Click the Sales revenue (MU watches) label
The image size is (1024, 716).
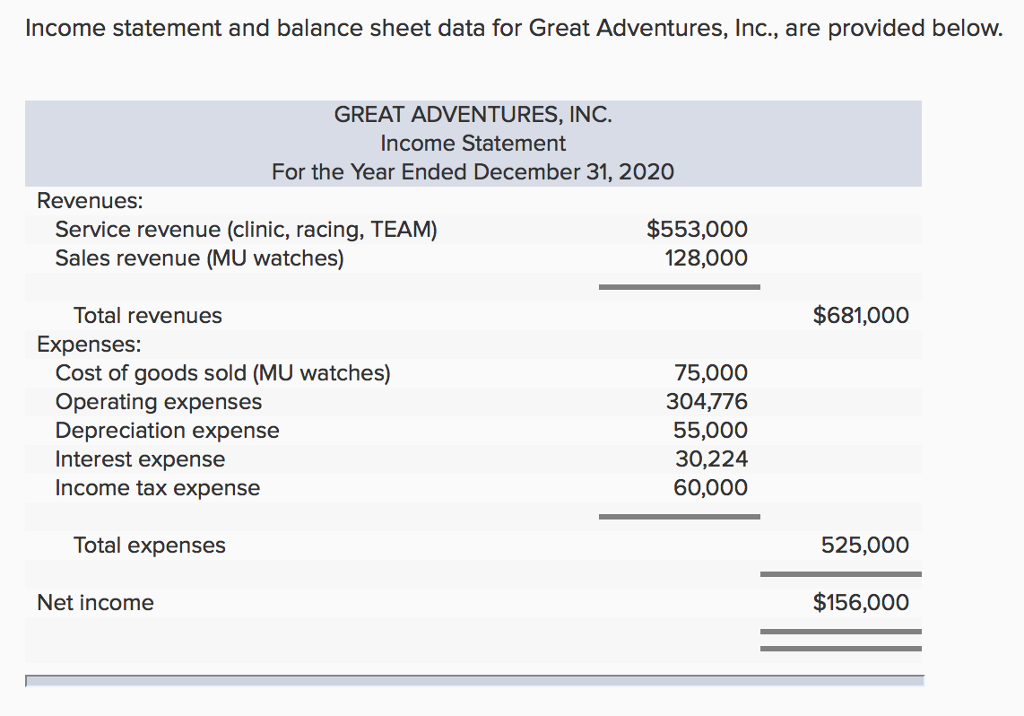click(199, 259)
